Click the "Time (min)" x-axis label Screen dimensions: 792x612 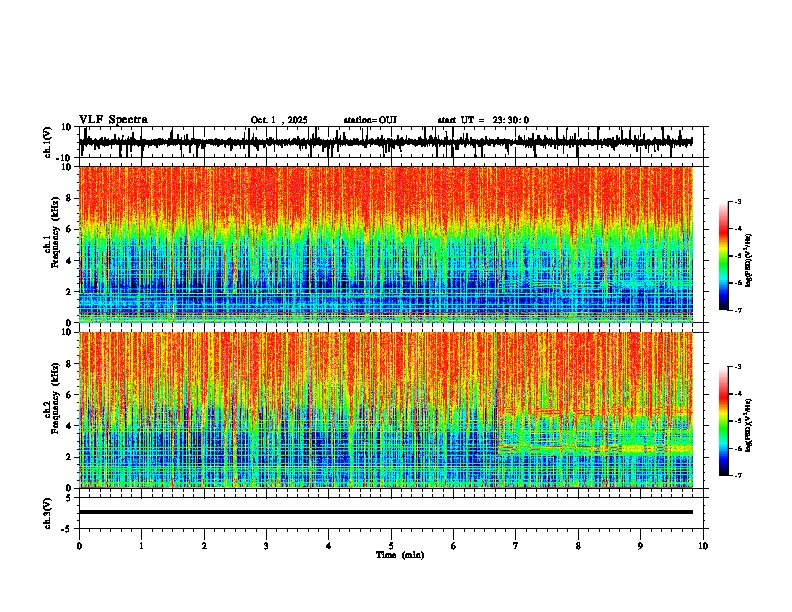click(x=400, y=555)
